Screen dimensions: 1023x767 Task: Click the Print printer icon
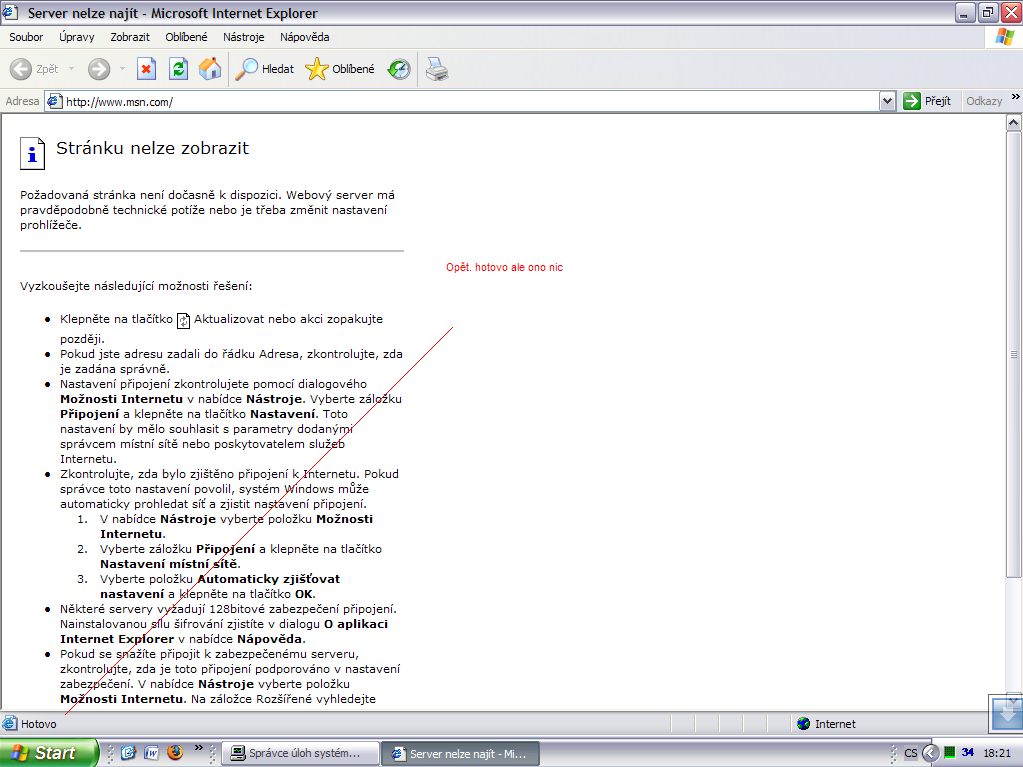point(436,68)
